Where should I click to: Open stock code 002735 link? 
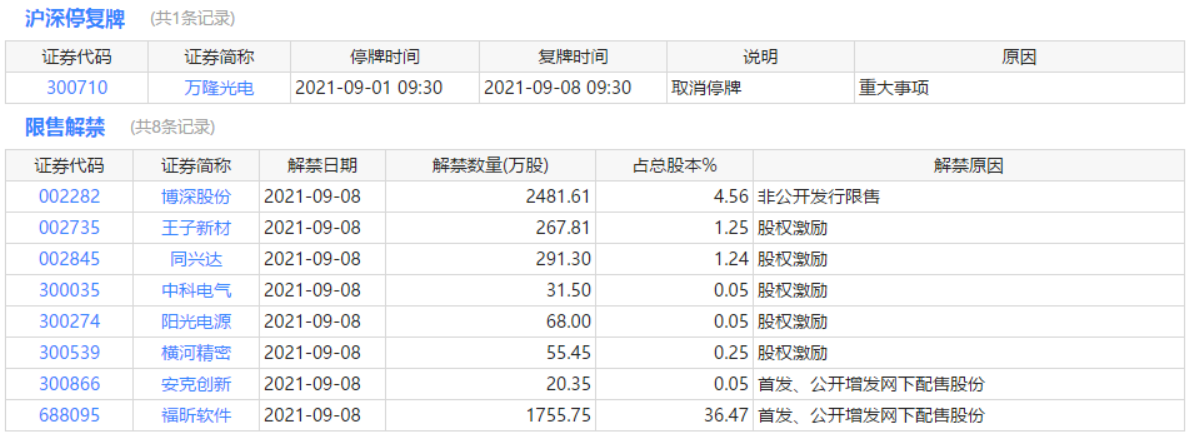tap(69, 228)
